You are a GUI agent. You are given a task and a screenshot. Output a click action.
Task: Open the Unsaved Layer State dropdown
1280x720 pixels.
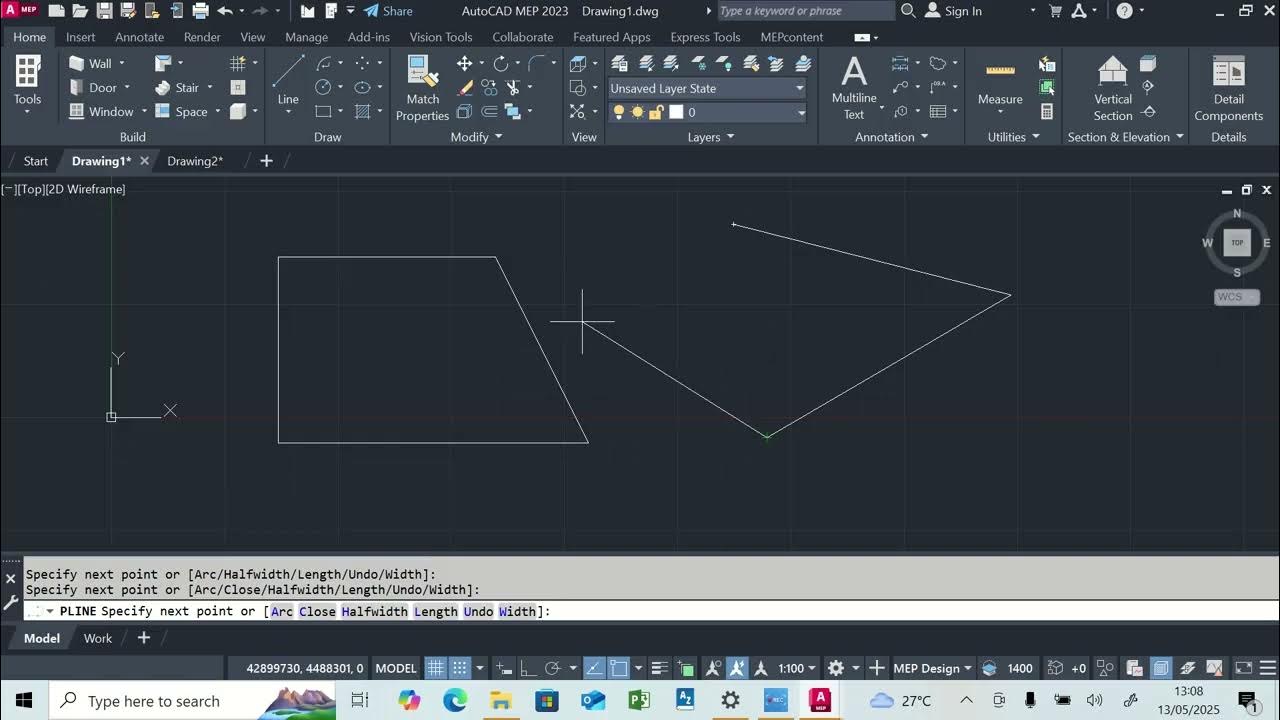point(798,88)
